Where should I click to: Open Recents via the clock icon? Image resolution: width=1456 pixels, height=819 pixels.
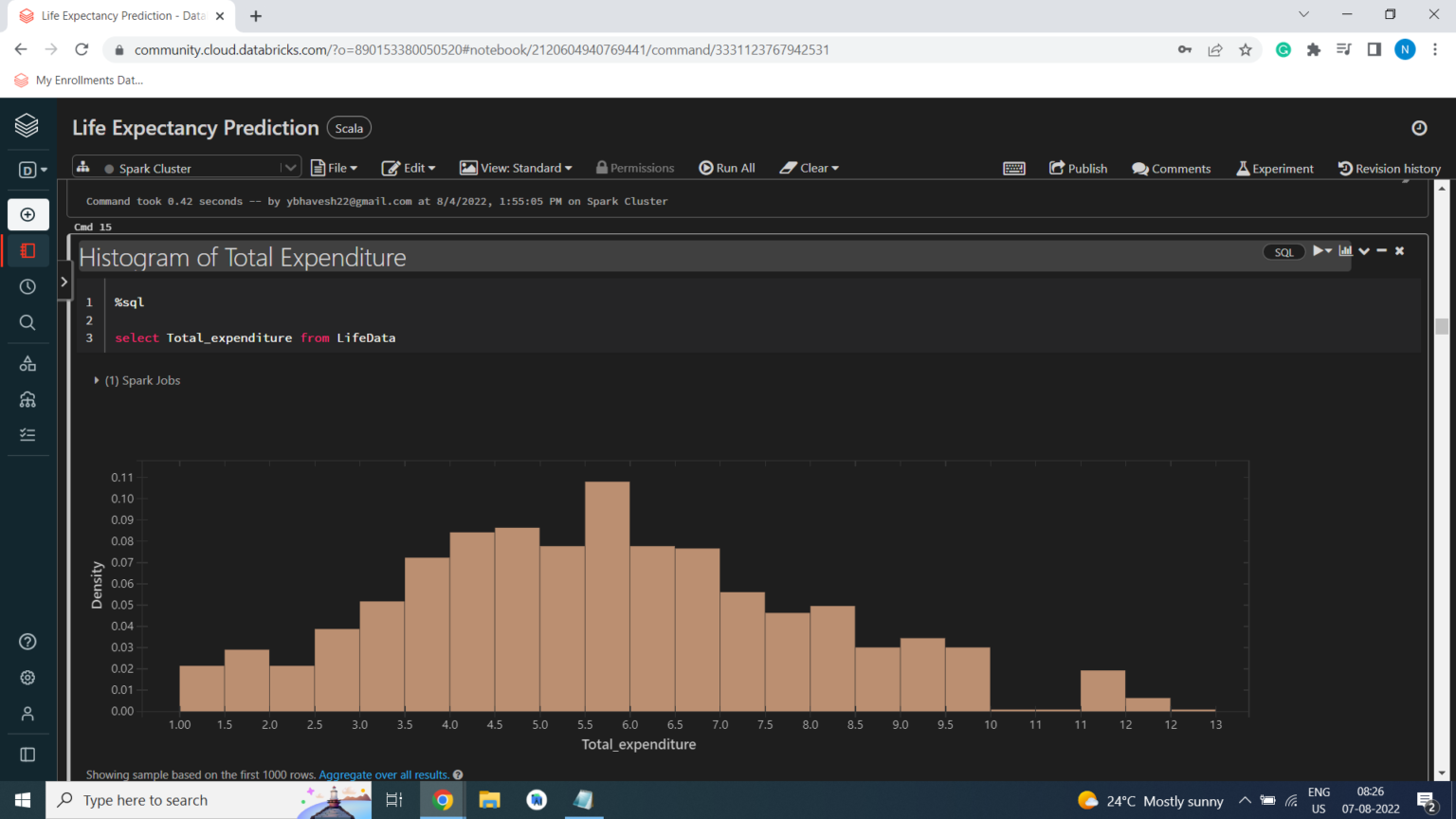tap(27, 285)
